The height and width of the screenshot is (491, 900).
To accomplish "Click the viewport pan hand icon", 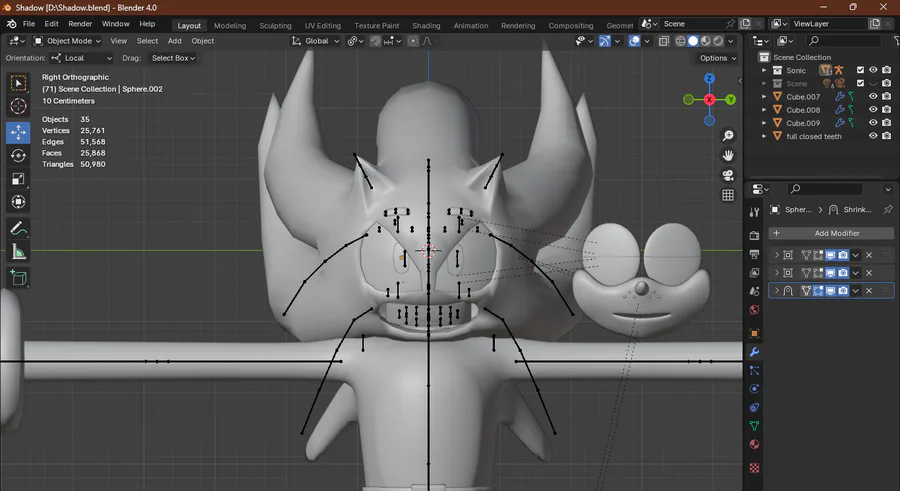I will (x=728, y=156).
